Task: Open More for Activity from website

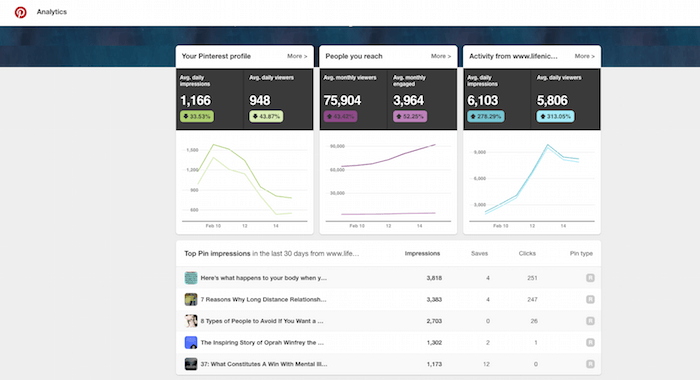Action: click(x=585, y=56)
